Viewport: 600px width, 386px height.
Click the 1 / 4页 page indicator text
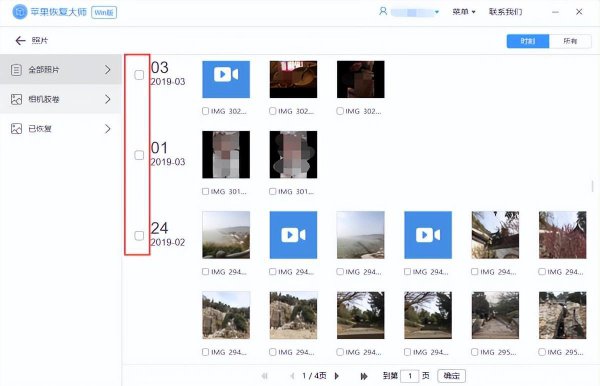click(314, 376)
